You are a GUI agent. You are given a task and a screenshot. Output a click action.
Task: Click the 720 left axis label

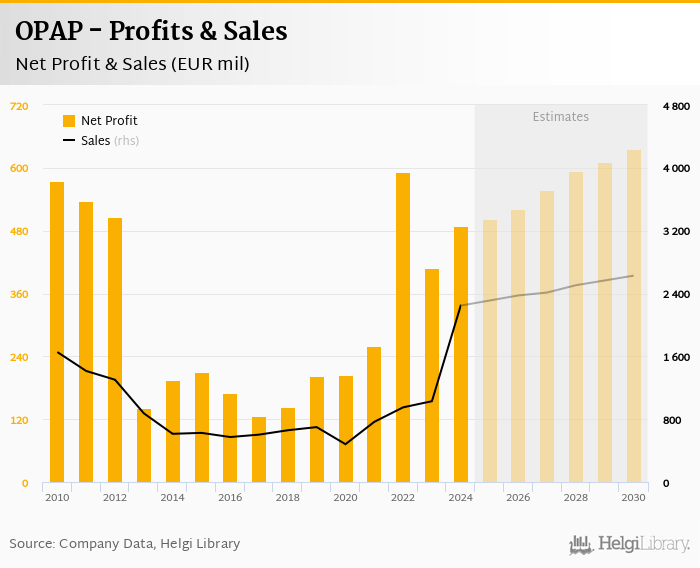pyautogui.click(x=19, y=106)
